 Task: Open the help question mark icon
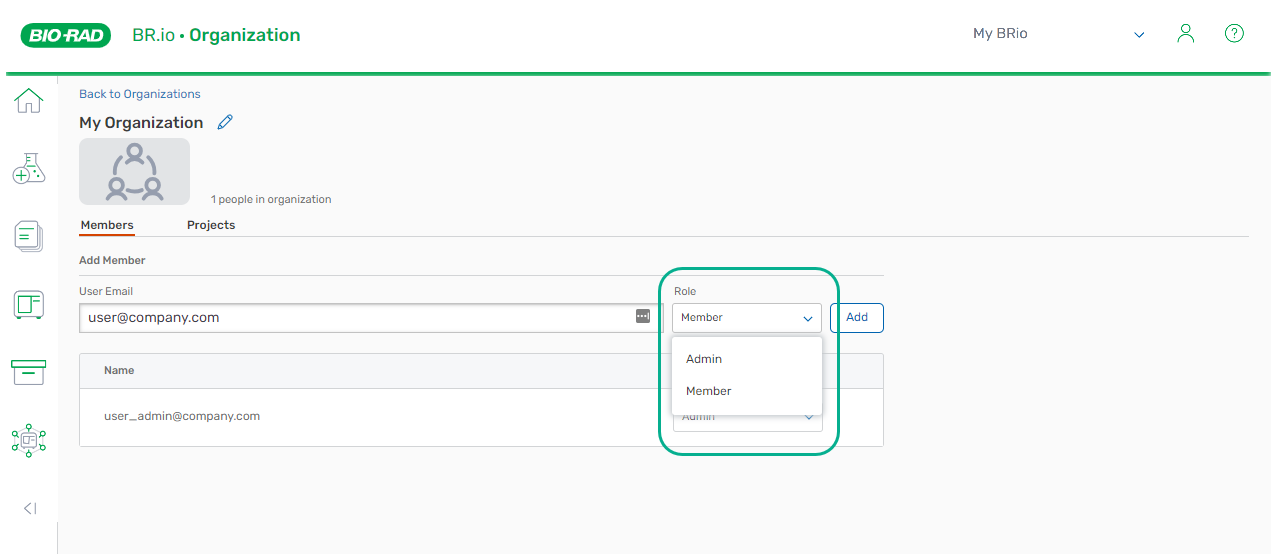pyautogui.click(x=1234, y=34)
